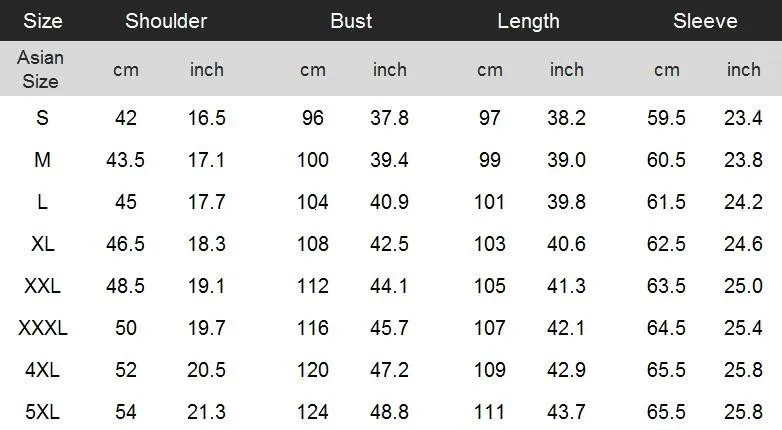Click the Shoulder column header
Viewport: 782px width, 430px height.
tap(166, 21)
